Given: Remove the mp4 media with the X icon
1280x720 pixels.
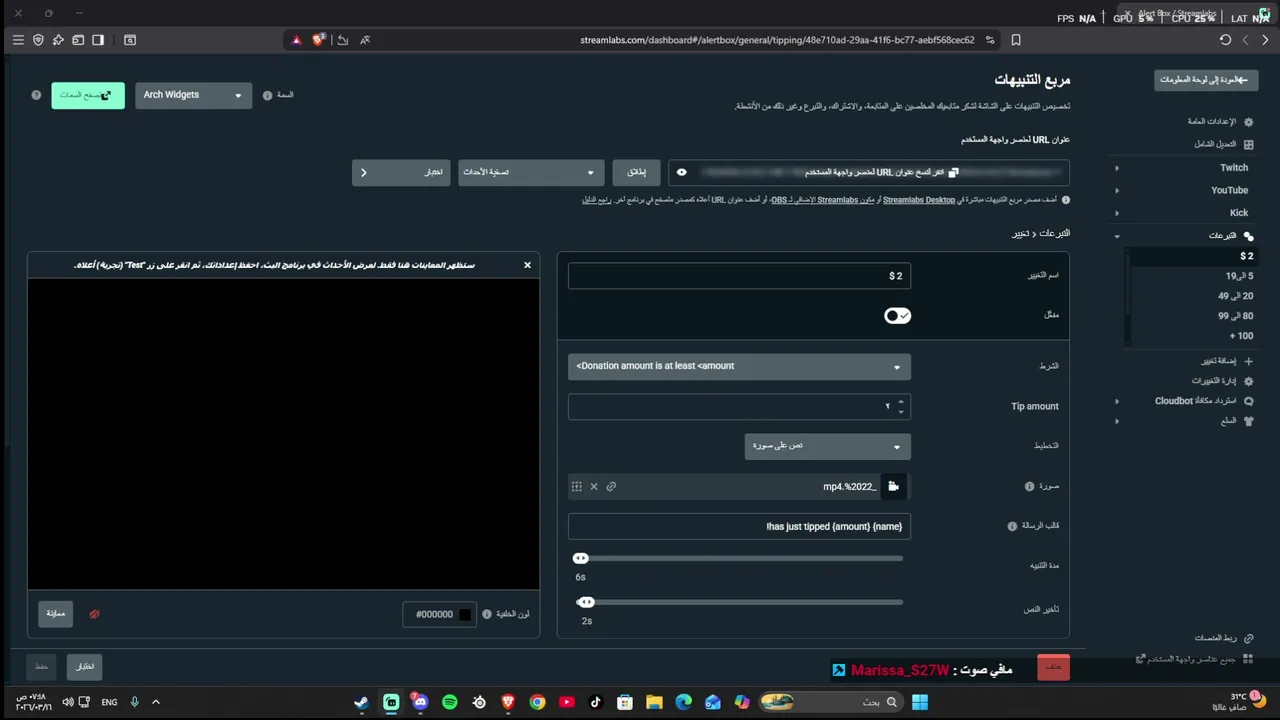Looking at the screenshot, I should click(x=594, y=487).
